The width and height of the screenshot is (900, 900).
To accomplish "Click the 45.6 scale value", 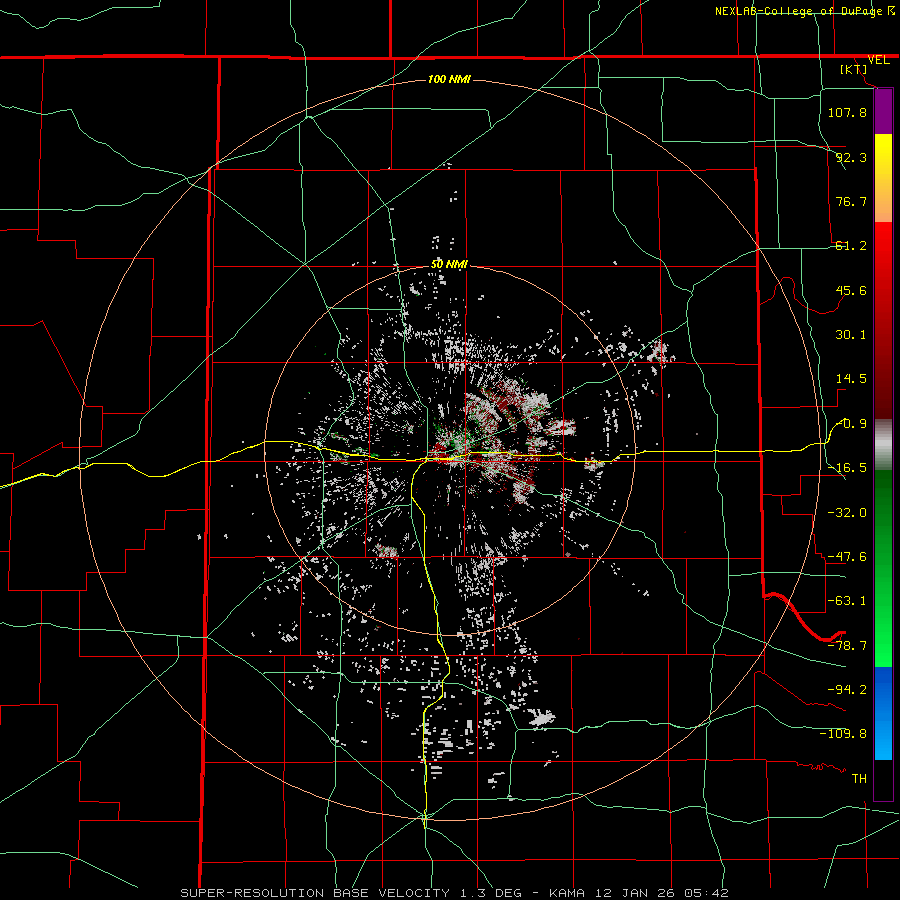I will (x=851, y=290).
